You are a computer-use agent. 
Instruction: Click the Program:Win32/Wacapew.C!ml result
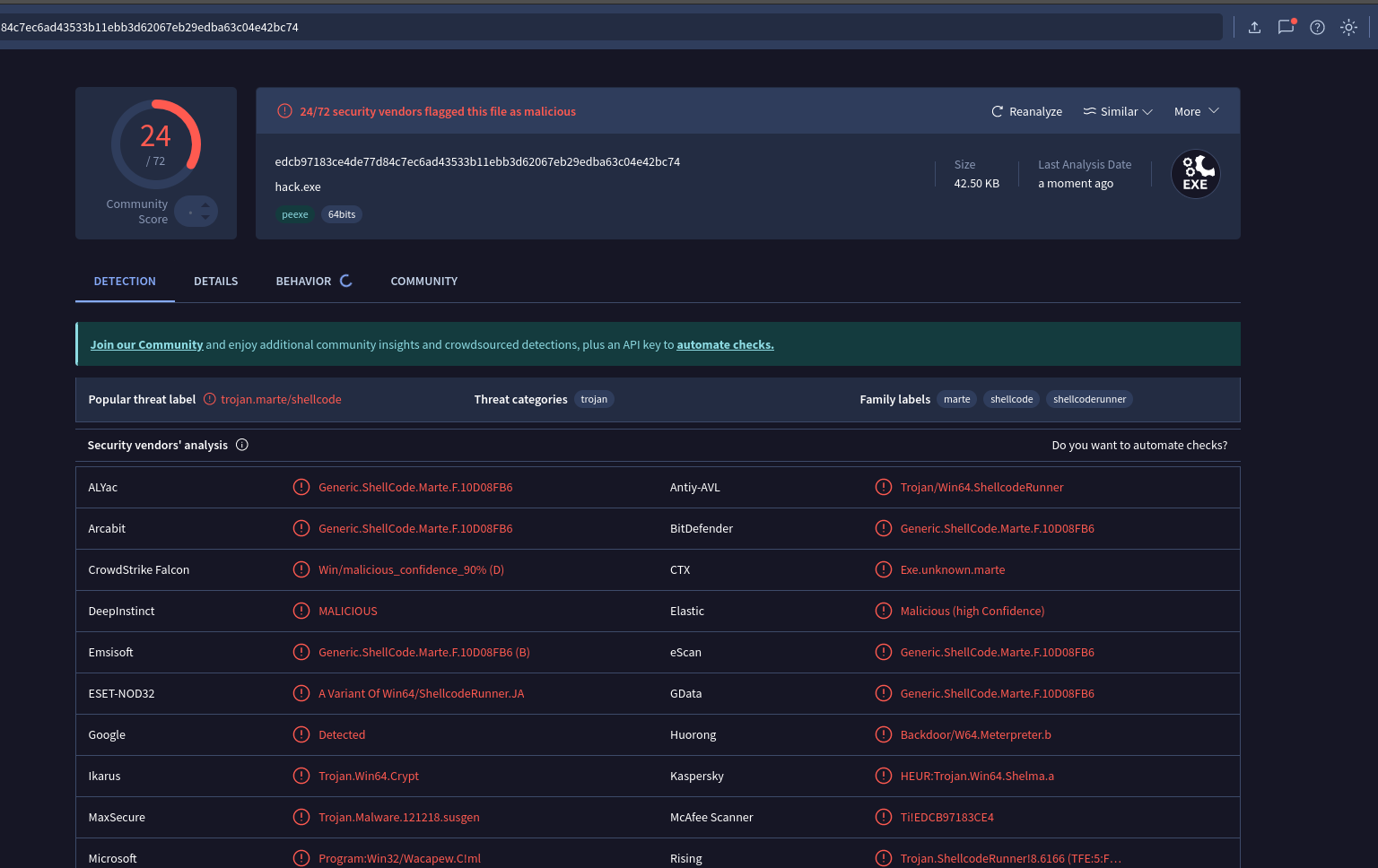[x=399, y=858]
